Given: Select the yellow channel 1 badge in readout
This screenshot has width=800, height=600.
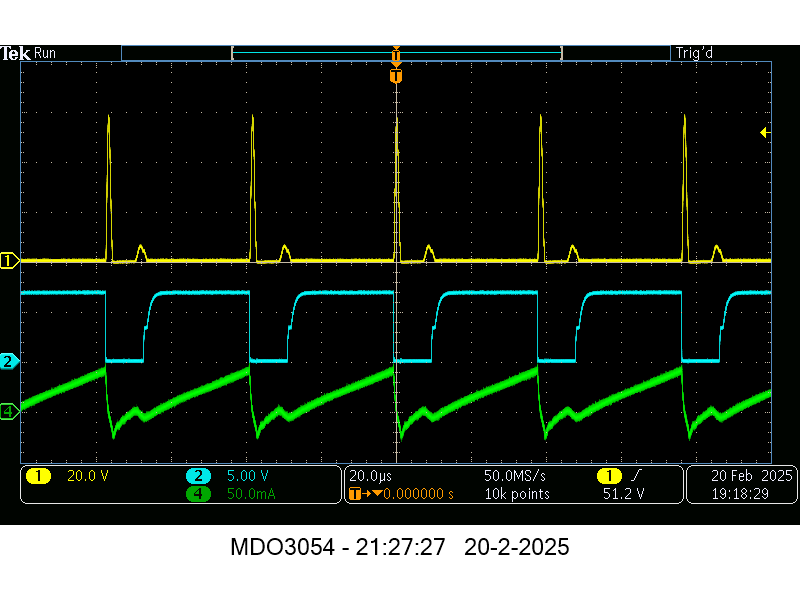Looking at the screenshot, I should [38, 476].
